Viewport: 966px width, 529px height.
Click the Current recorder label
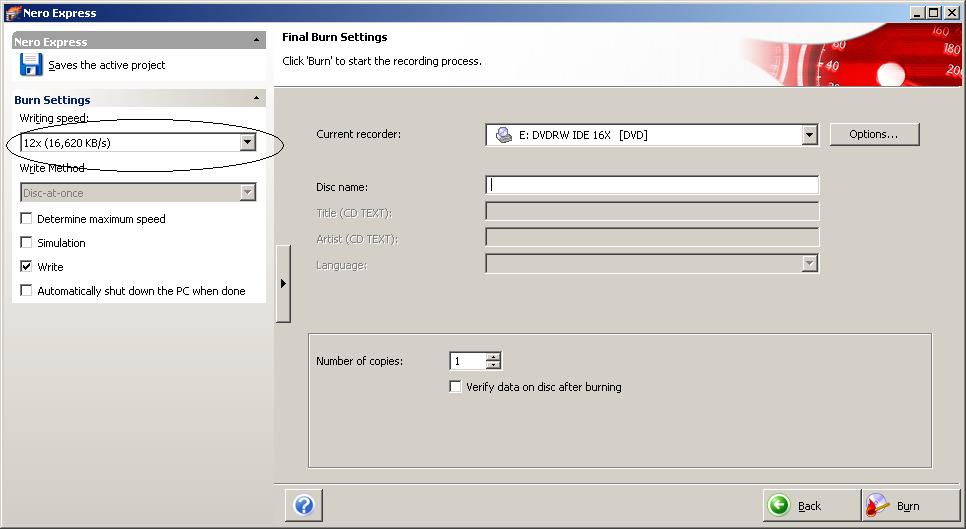coord(359,134)
